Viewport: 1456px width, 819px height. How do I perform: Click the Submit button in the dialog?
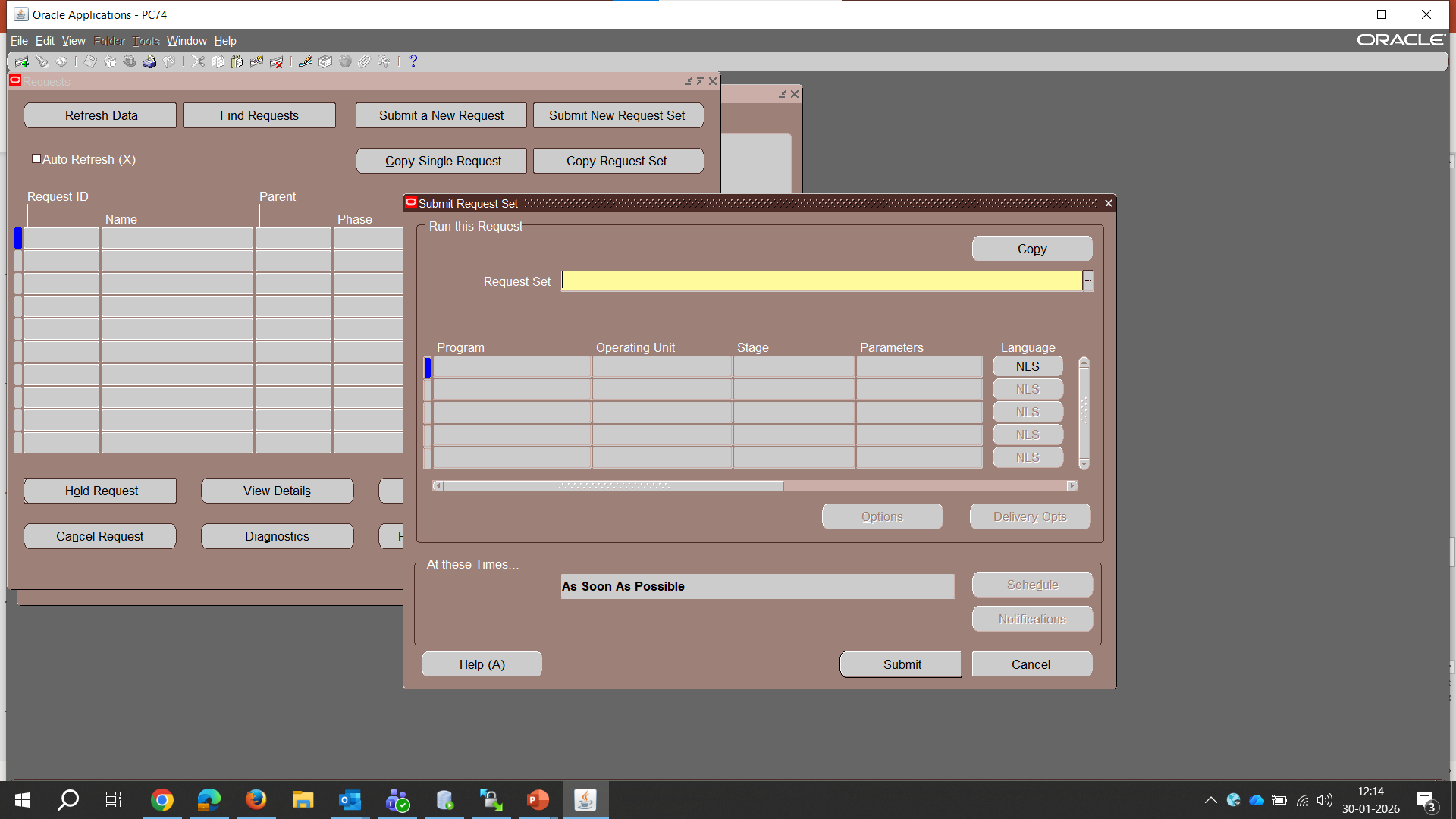click(x=901, y=664)
